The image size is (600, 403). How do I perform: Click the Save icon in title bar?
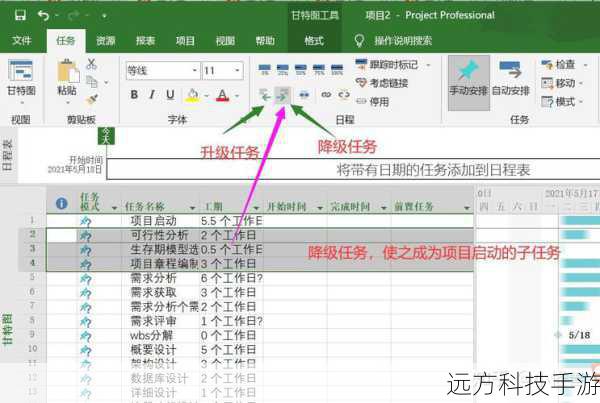20,15
